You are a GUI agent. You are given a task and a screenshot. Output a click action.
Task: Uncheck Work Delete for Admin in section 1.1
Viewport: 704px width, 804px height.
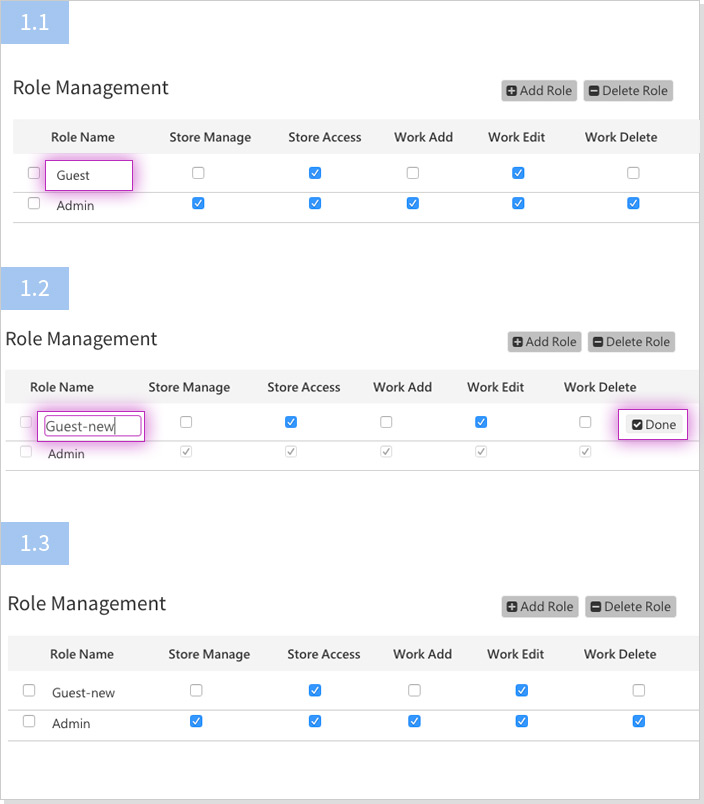pyautogui.click(x=633, y=204)
